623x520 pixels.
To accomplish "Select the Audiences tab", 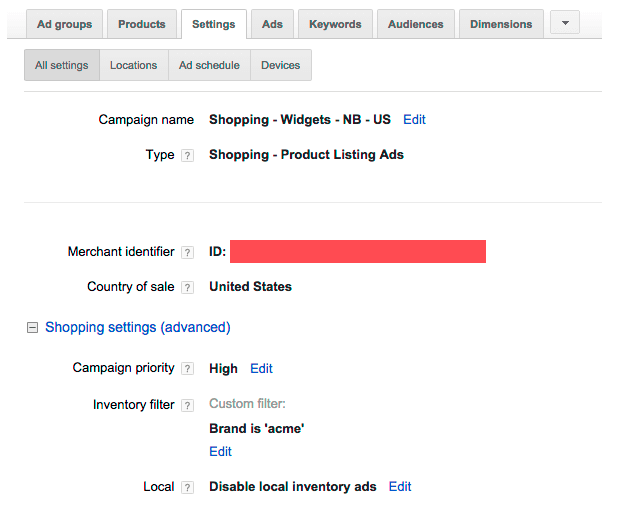I will 415,24.
